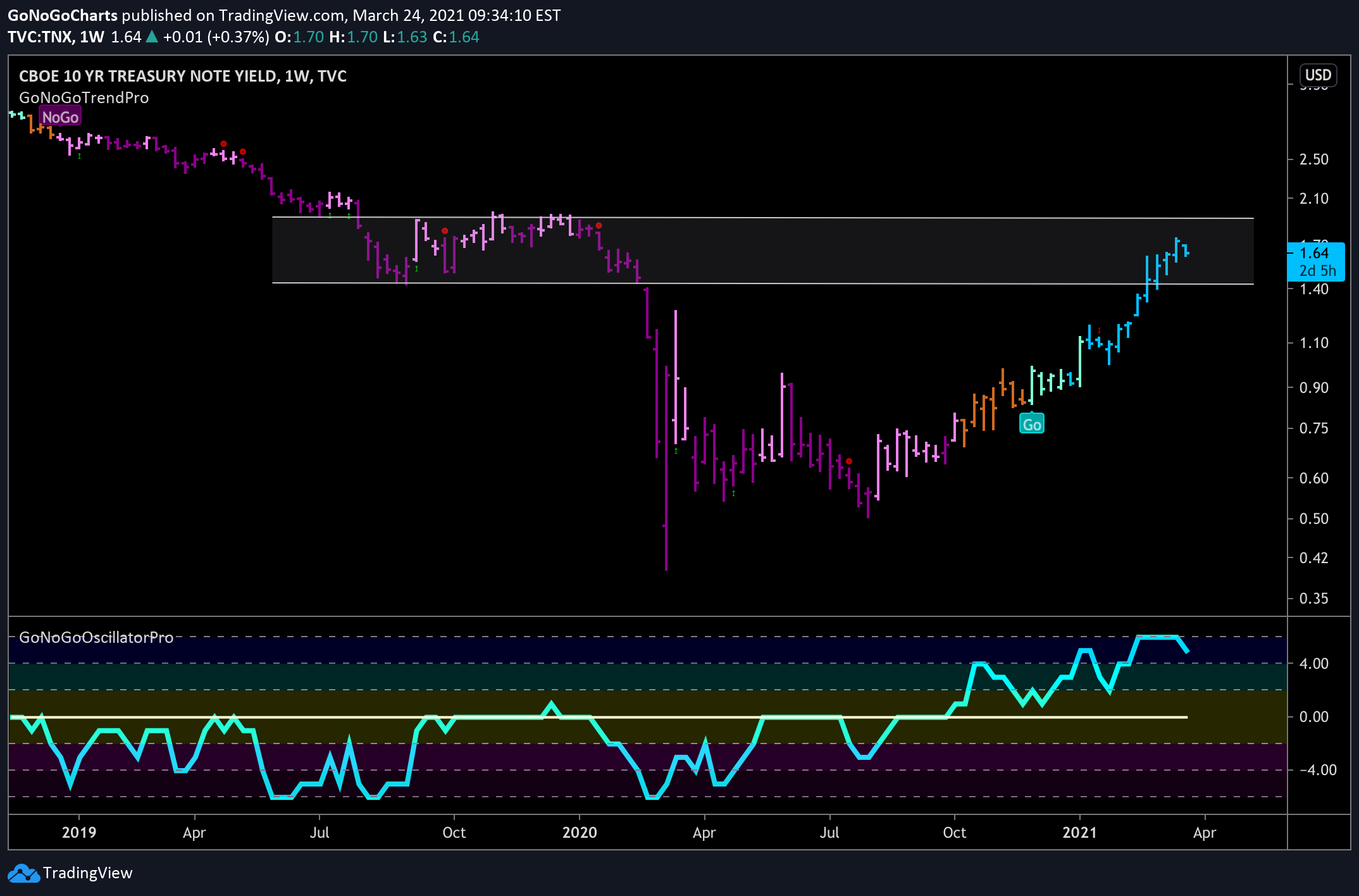Click the red dot marker near January 2020
The width and height of the screenshot is (1359, 896).
[x=599, y=225]
